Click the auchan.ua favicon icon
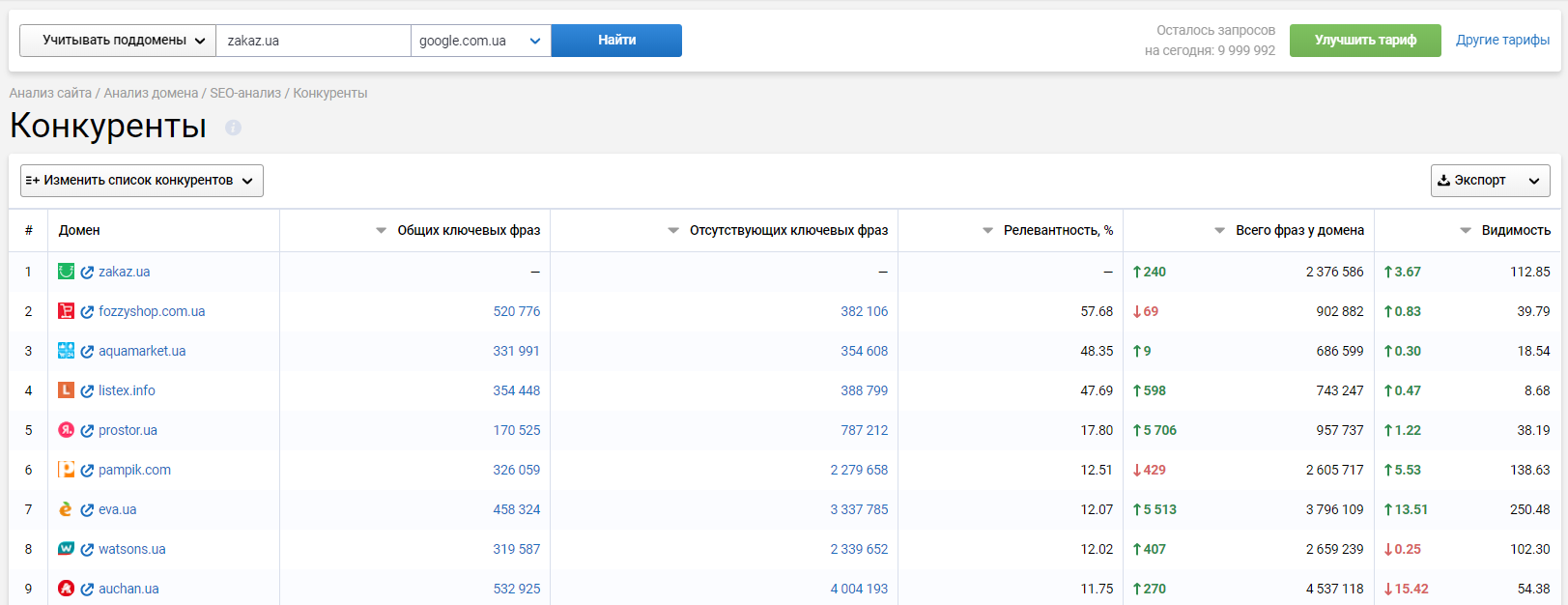1568x605 pixels. (x=66, y=589)
